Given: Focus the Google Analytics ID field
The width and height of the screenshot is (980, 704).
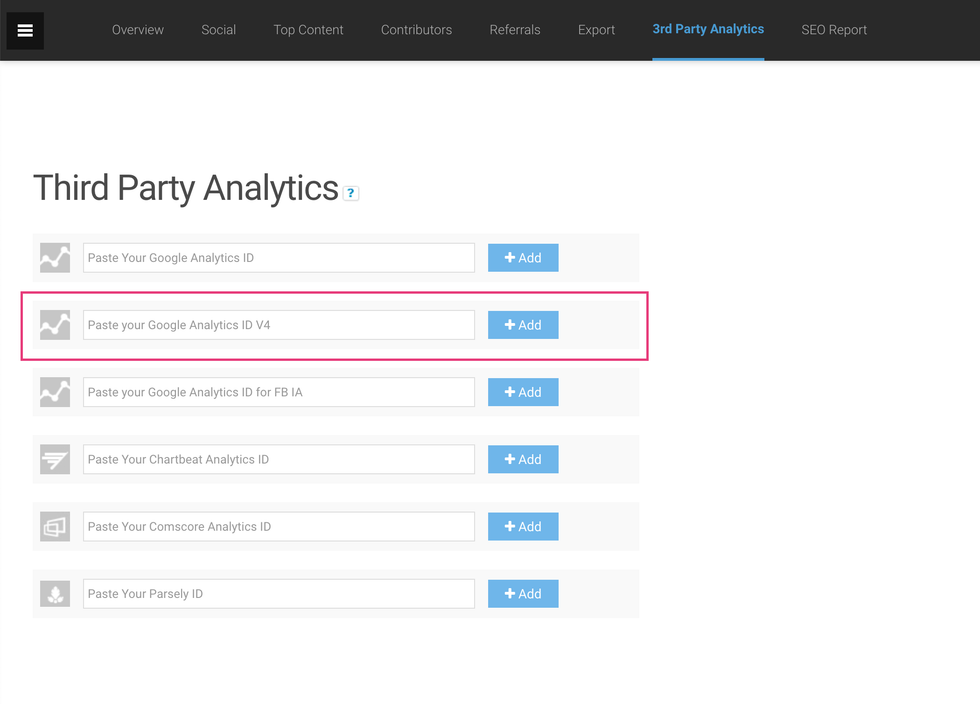Looking at the screenshot, I should pyautogui.click(x=279, y=258).
